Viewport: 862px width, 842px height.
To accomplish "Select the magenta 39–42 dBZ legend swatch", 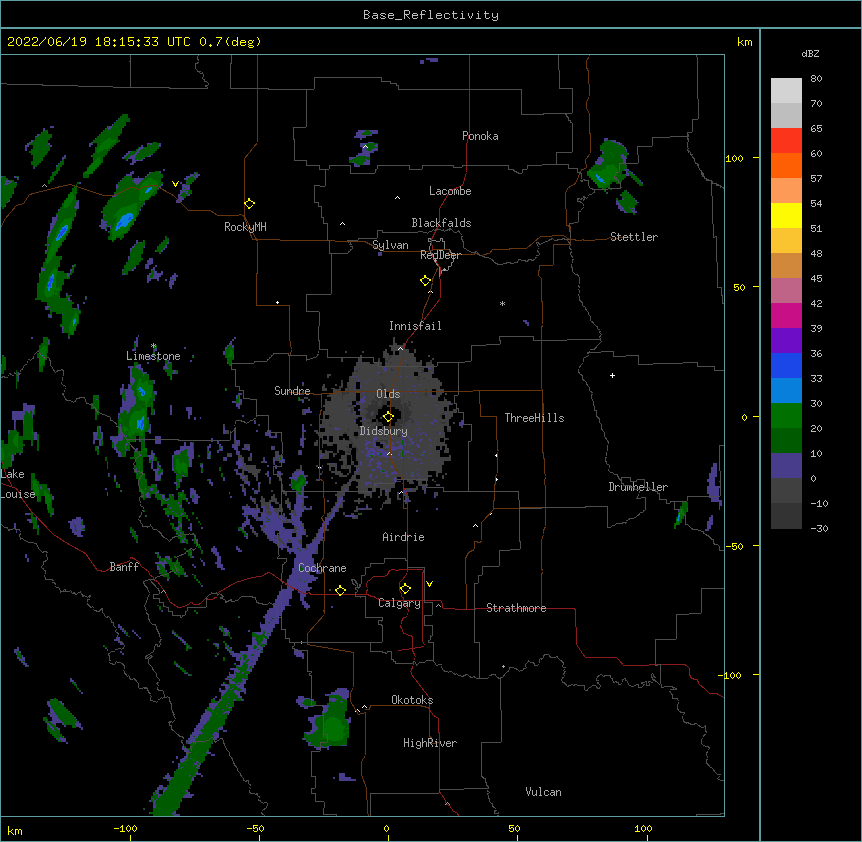I will tap(786, 315).
